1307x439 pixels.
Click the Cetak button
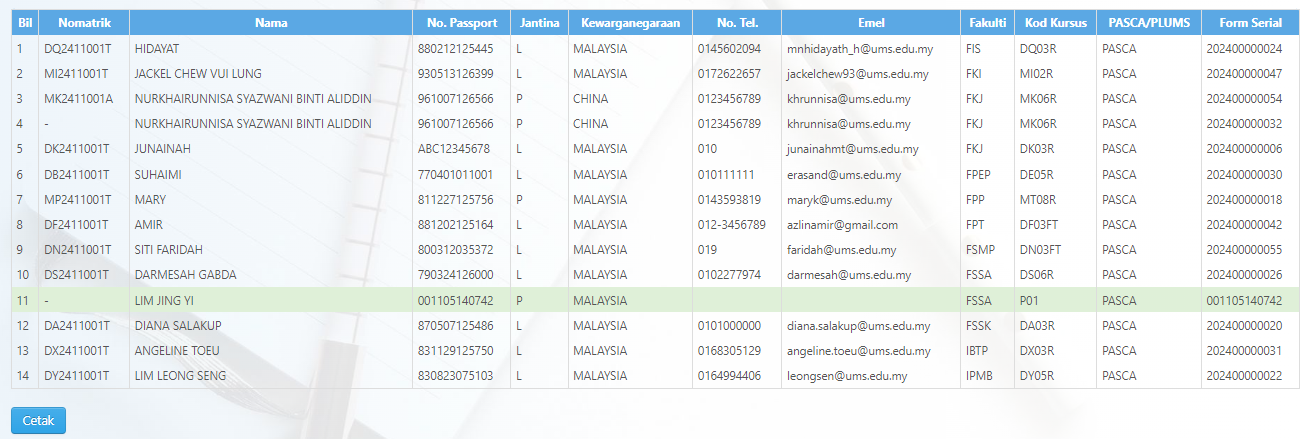[38, 420]
